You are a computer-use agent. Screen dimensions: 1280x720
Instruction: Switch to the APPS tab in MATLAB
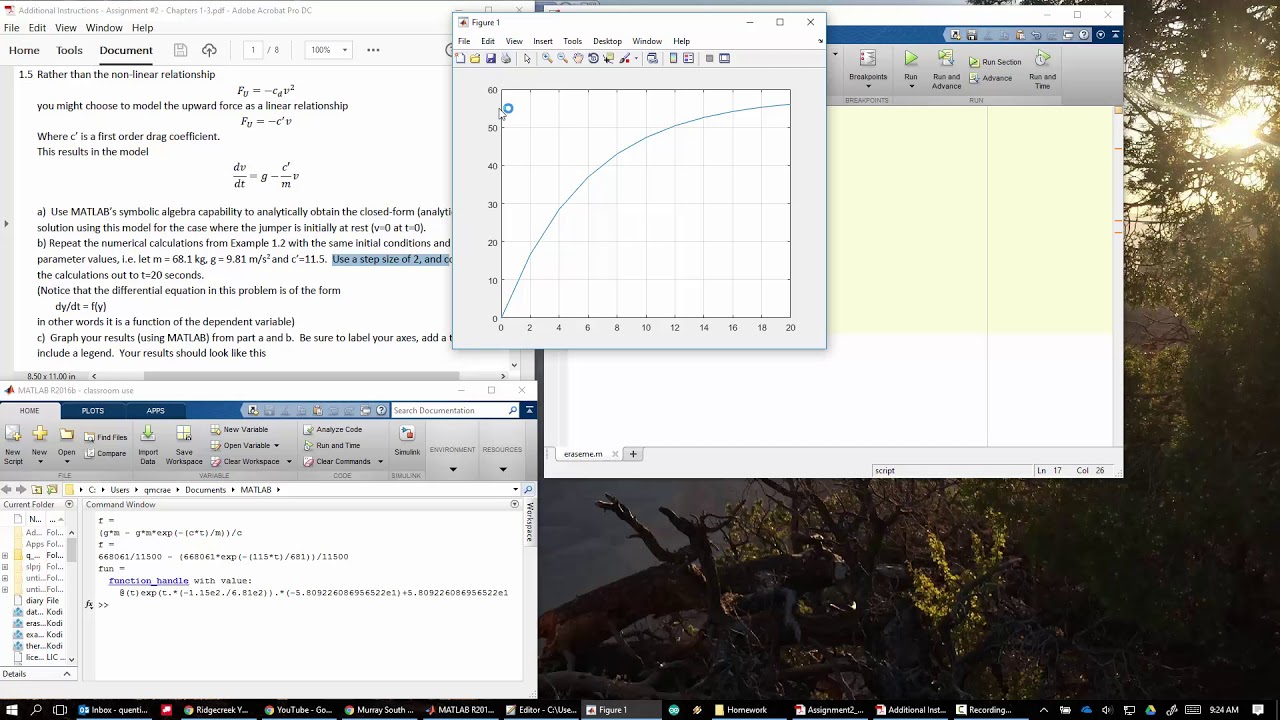[x=155, y=411]
